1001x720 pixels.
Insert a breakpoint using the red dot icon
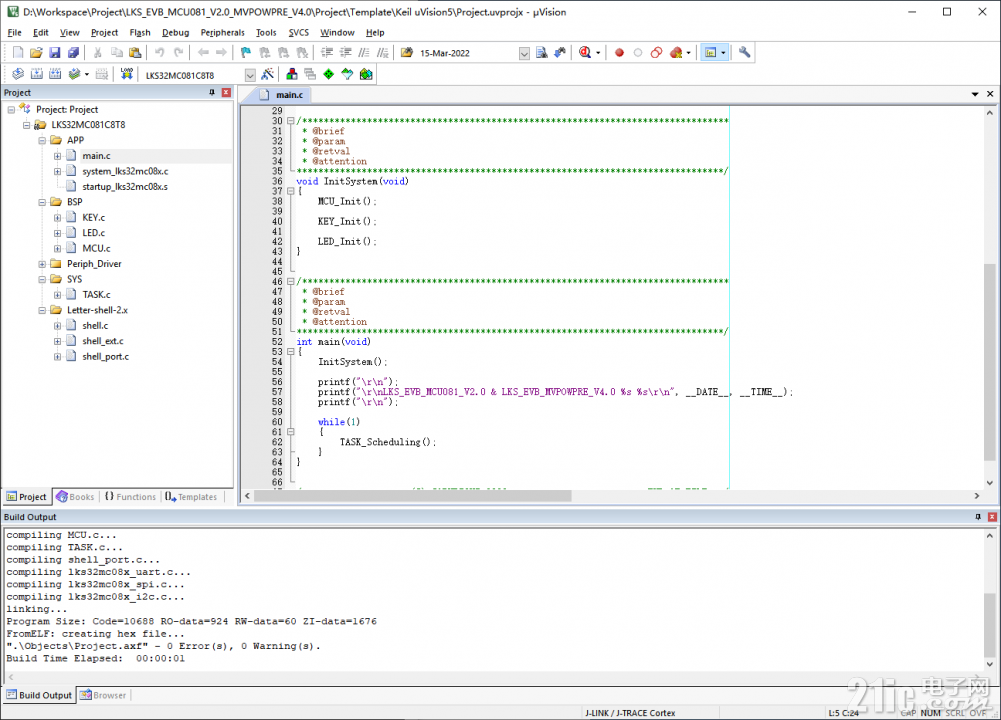619,53
